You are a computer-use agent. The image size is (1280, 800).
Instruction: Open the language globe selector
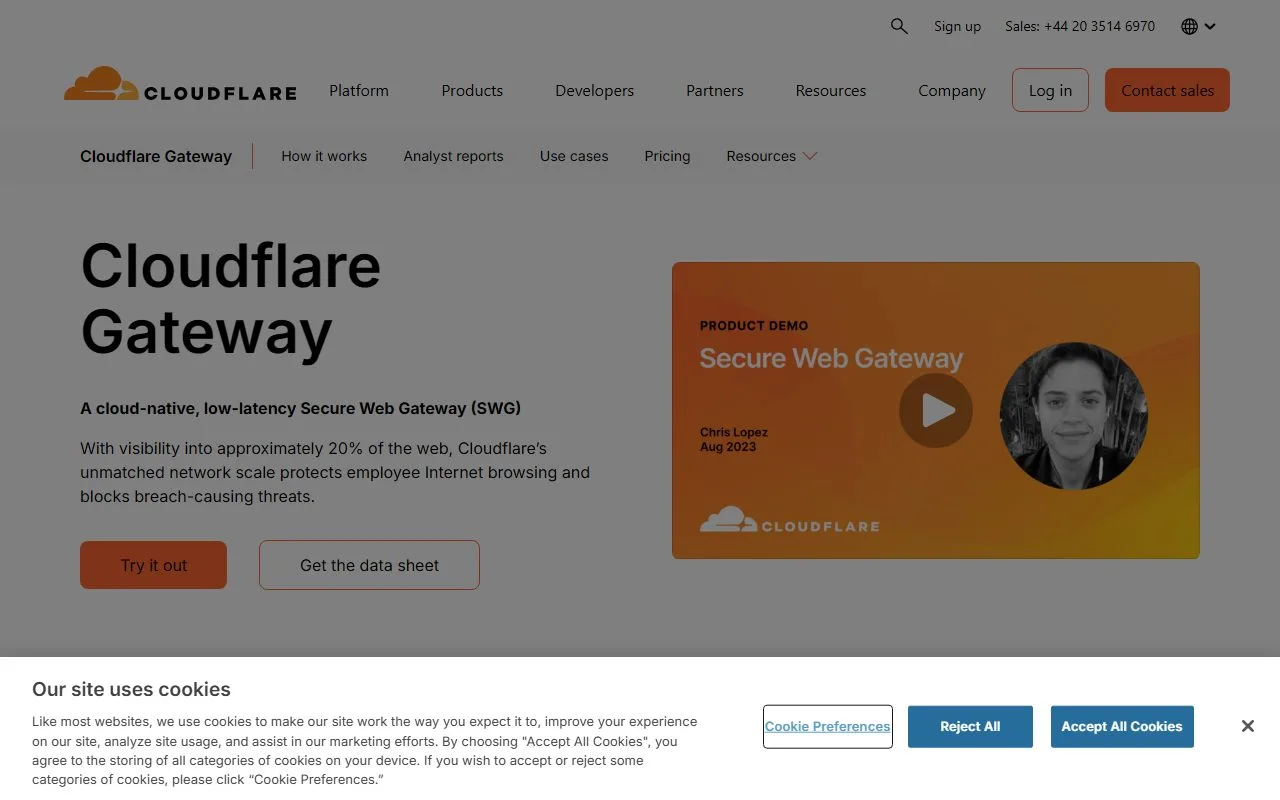1198,26
